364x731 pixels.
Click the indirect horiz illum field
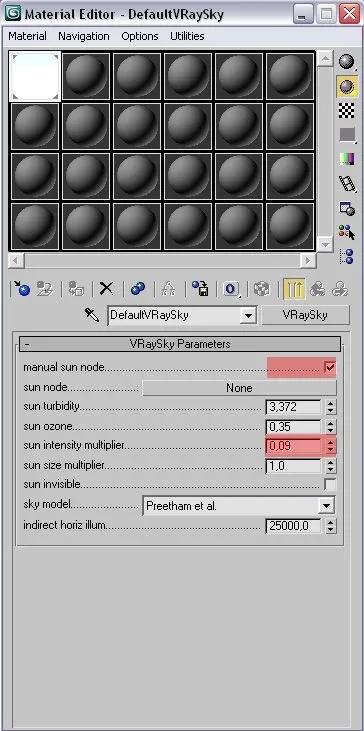pos(293,525)
